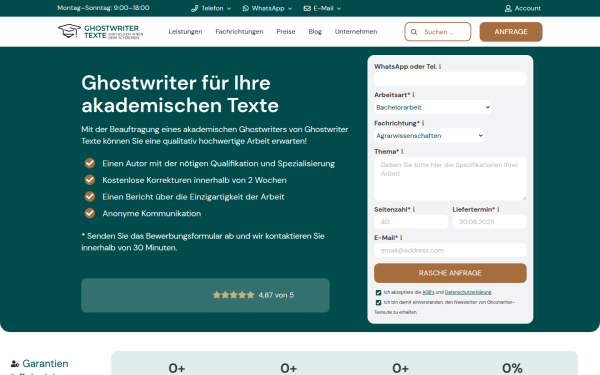Click info icon next to WhatsApp oder Tel.
The width and height of the screenshot is (600, 375).
point(440,67)
